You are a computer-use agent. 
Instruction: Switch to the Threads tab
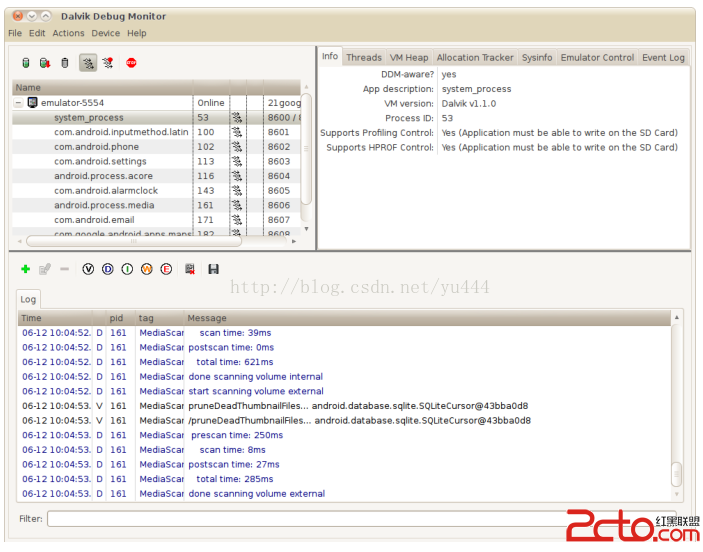coord(364,57)
